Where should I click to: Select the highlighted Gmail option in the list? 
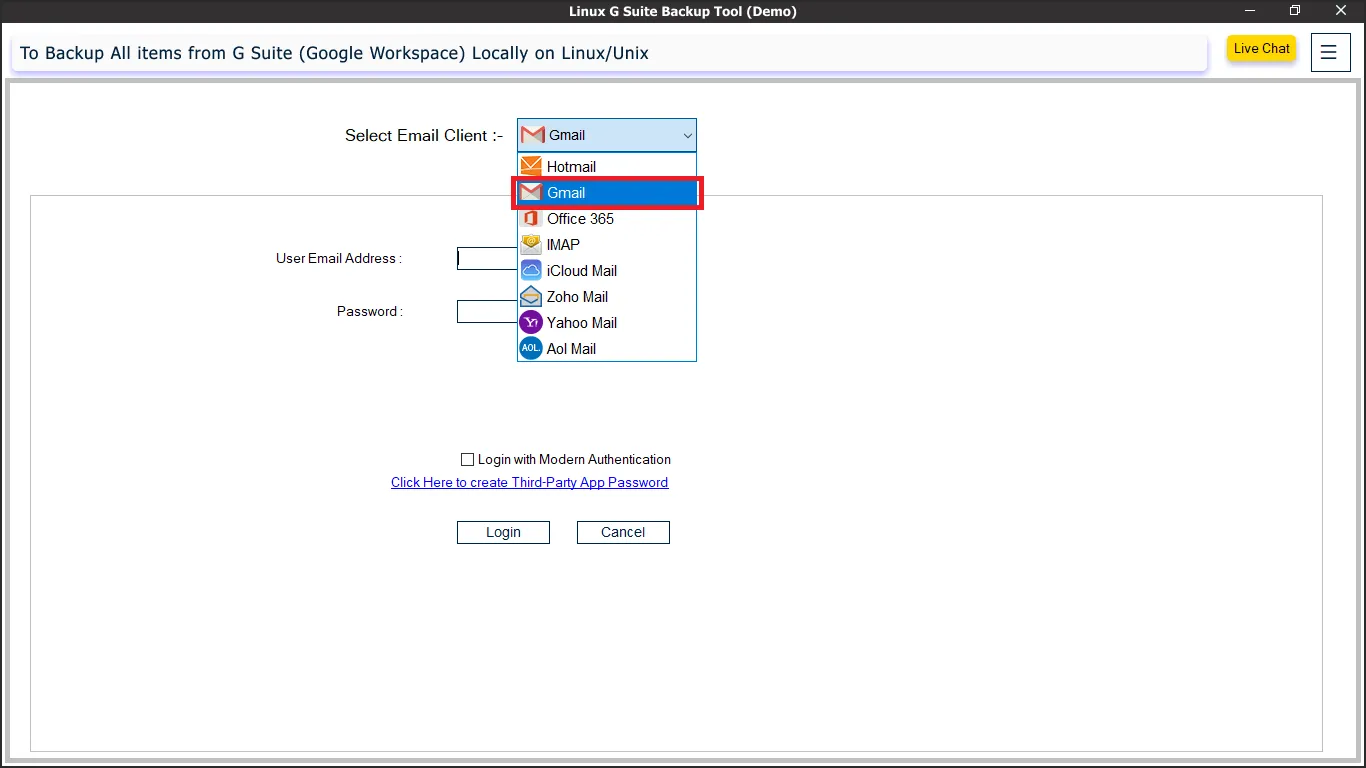(607, 193)
